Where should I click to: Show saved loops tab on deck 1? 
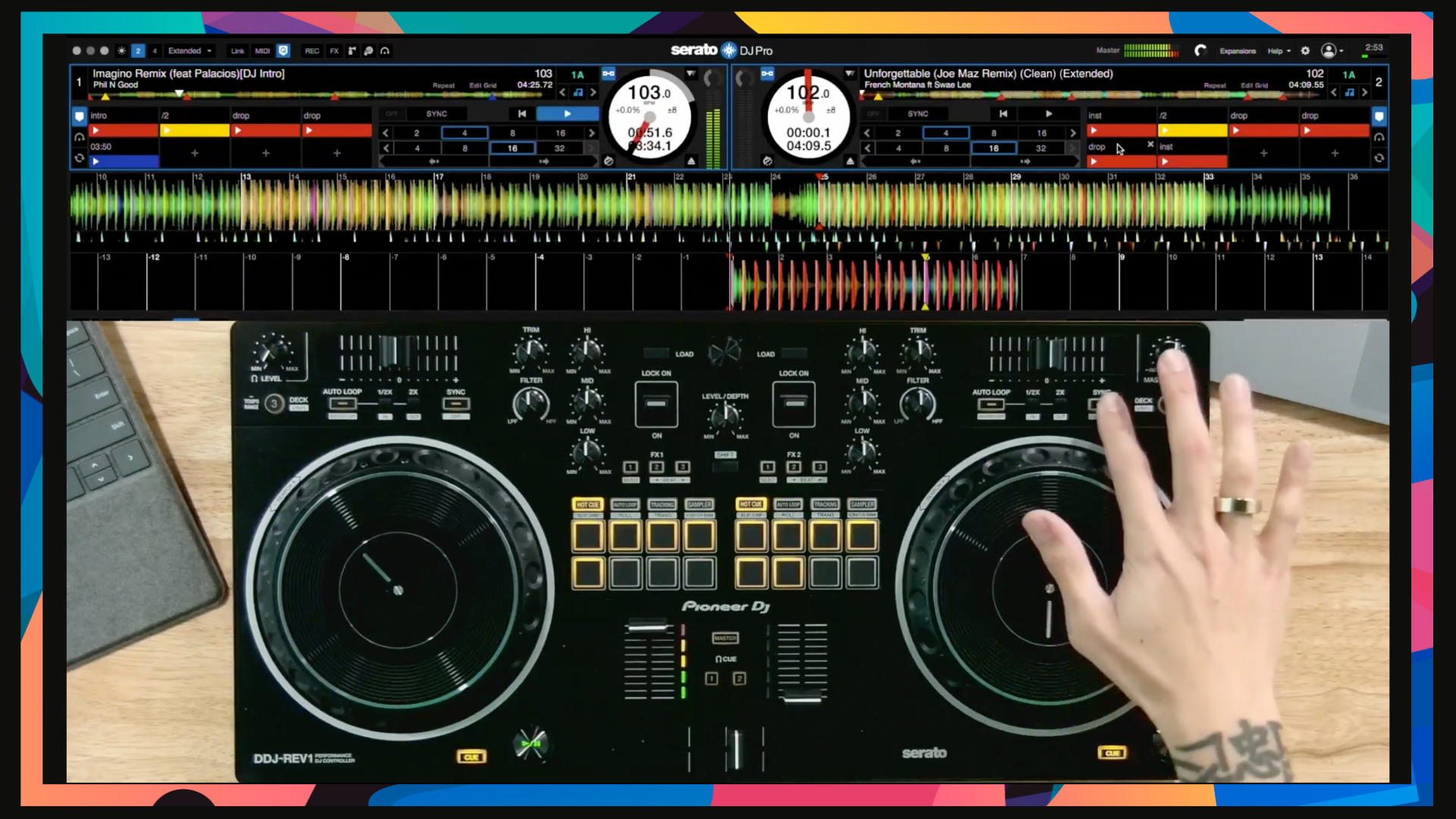(79, 158)
